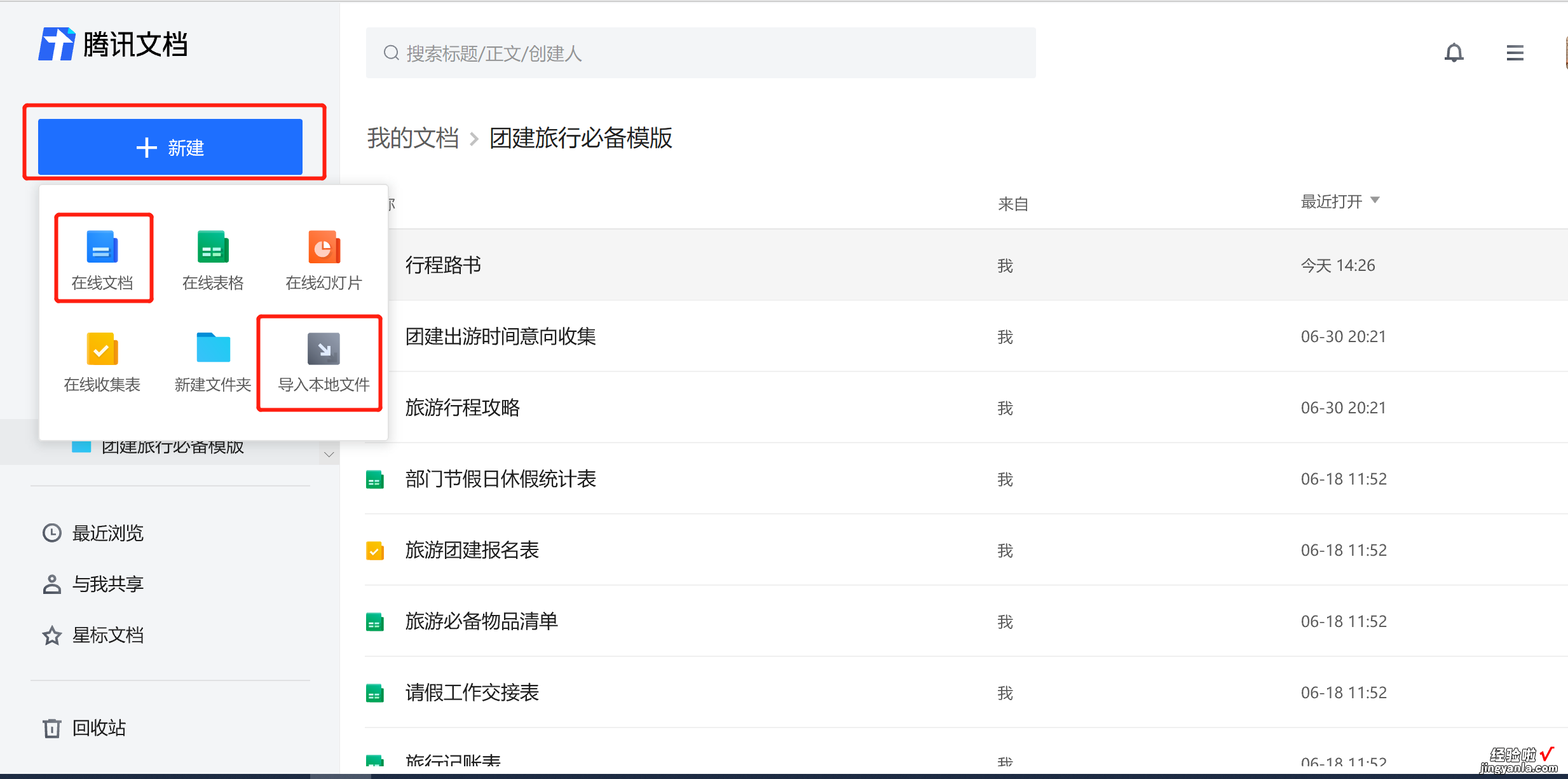Open the hamburger menu icon
This screenshot has height=779, width=1568.
pyautogui.click(x=1515, y=53)
